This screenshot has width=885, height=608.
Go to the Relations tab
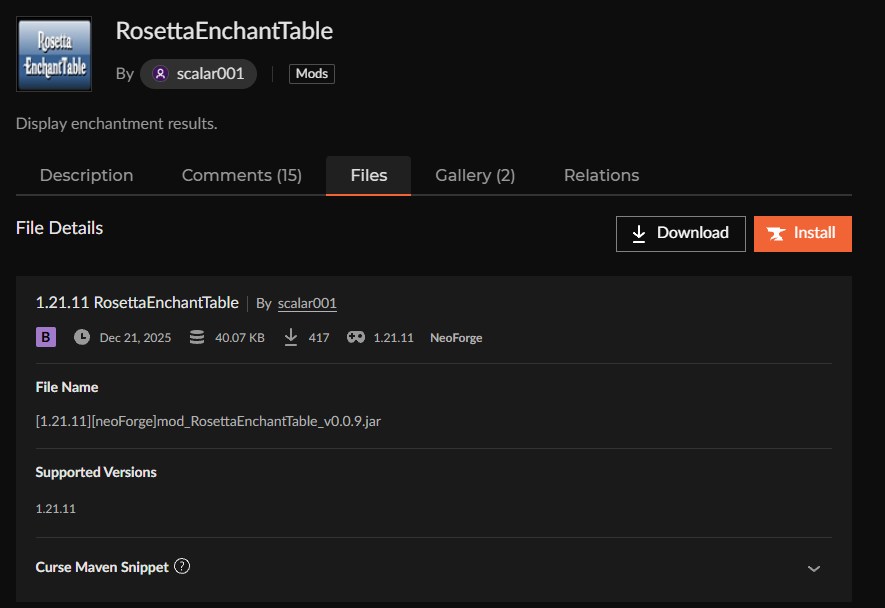pos(601,175)
